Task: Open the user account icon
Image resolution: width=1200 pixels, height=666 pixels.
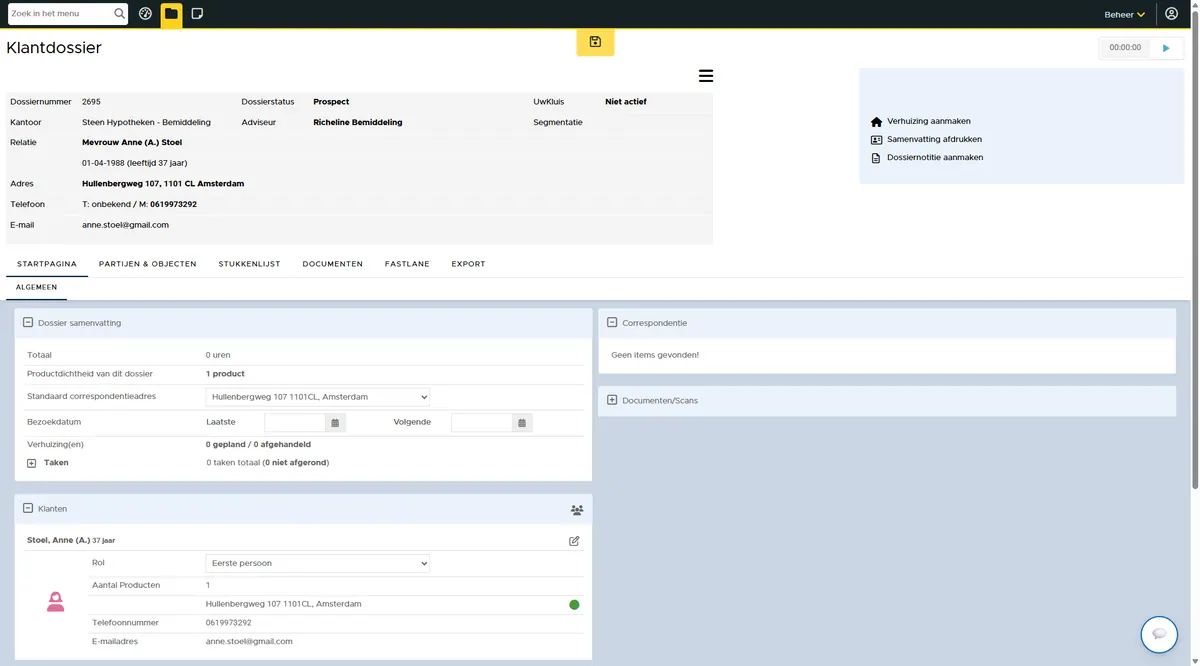Action: coord(1171,14)
